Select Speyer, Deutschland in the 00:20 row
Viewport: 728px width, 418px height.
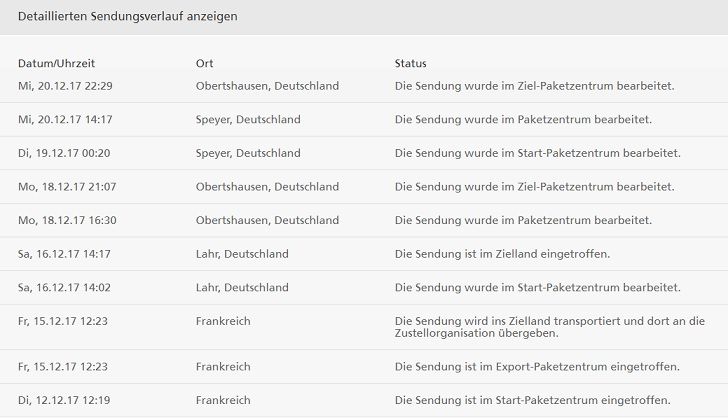click(x=248, y=153)
